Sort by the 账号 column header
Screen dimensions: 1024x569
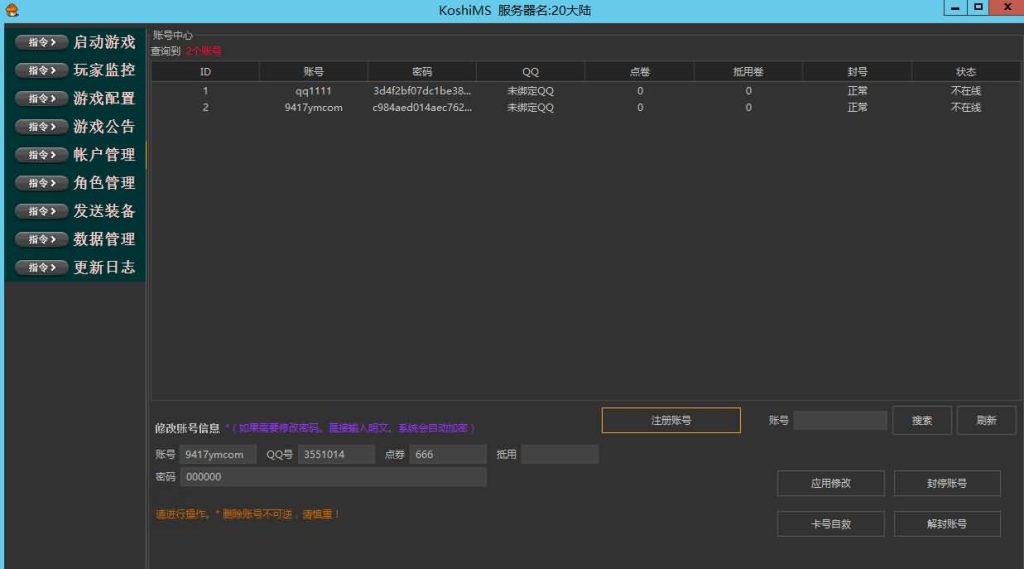(313, 72)
